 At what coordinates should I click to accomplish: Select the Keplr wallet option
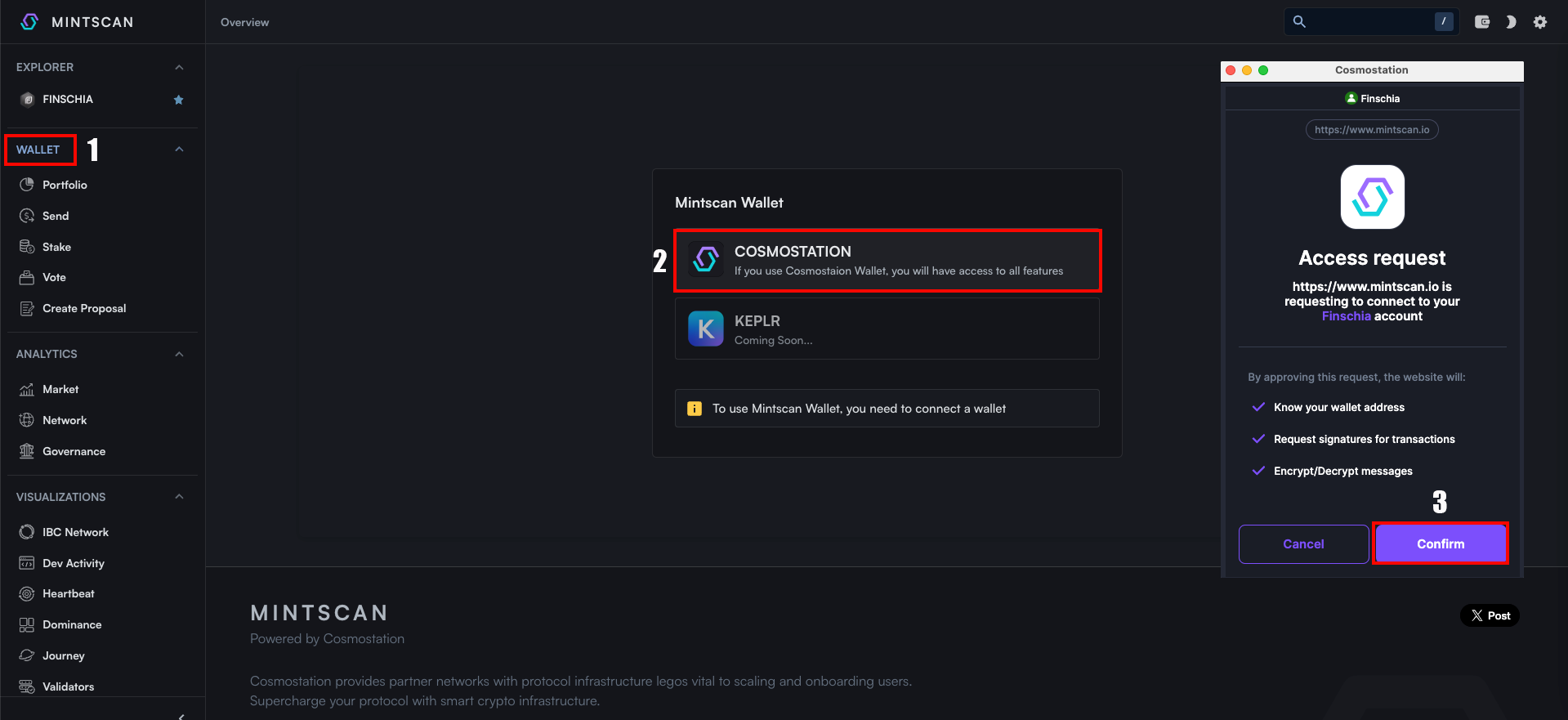[887, 329]
